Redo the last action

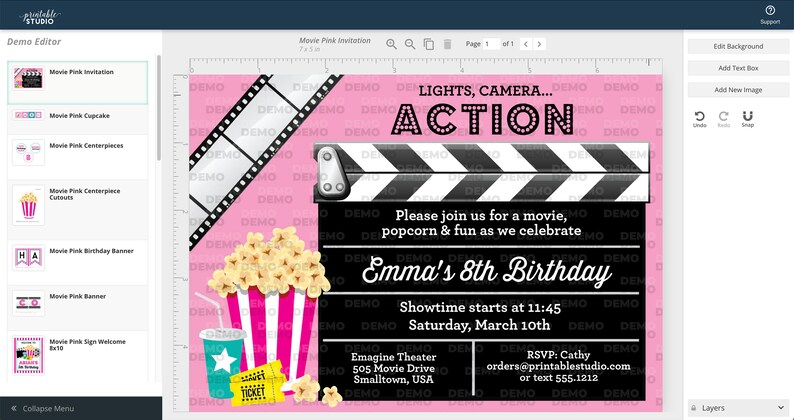tap(724, 119)
